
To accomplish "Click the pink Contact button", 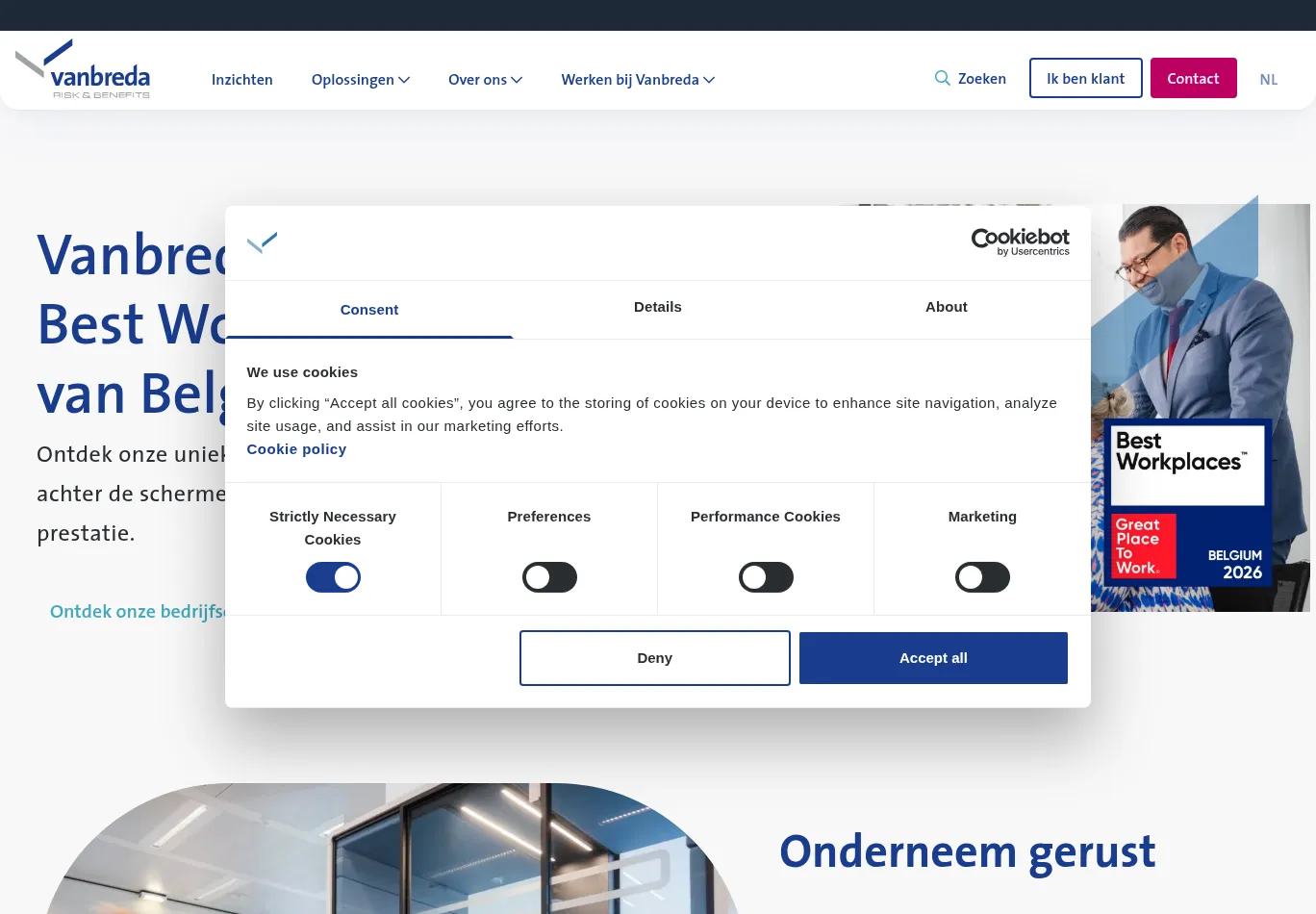I will [1193, 78].
